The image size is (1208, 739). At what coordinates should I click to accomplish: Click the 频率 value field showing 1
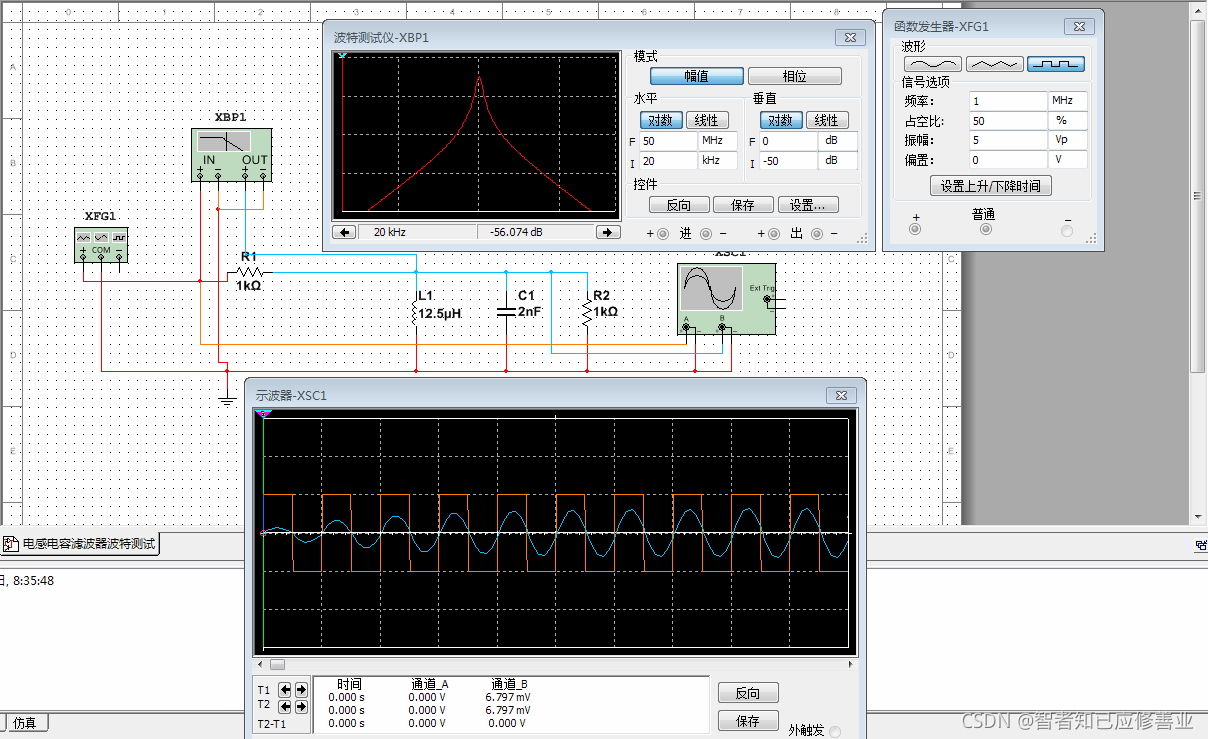pos(1008,101)
